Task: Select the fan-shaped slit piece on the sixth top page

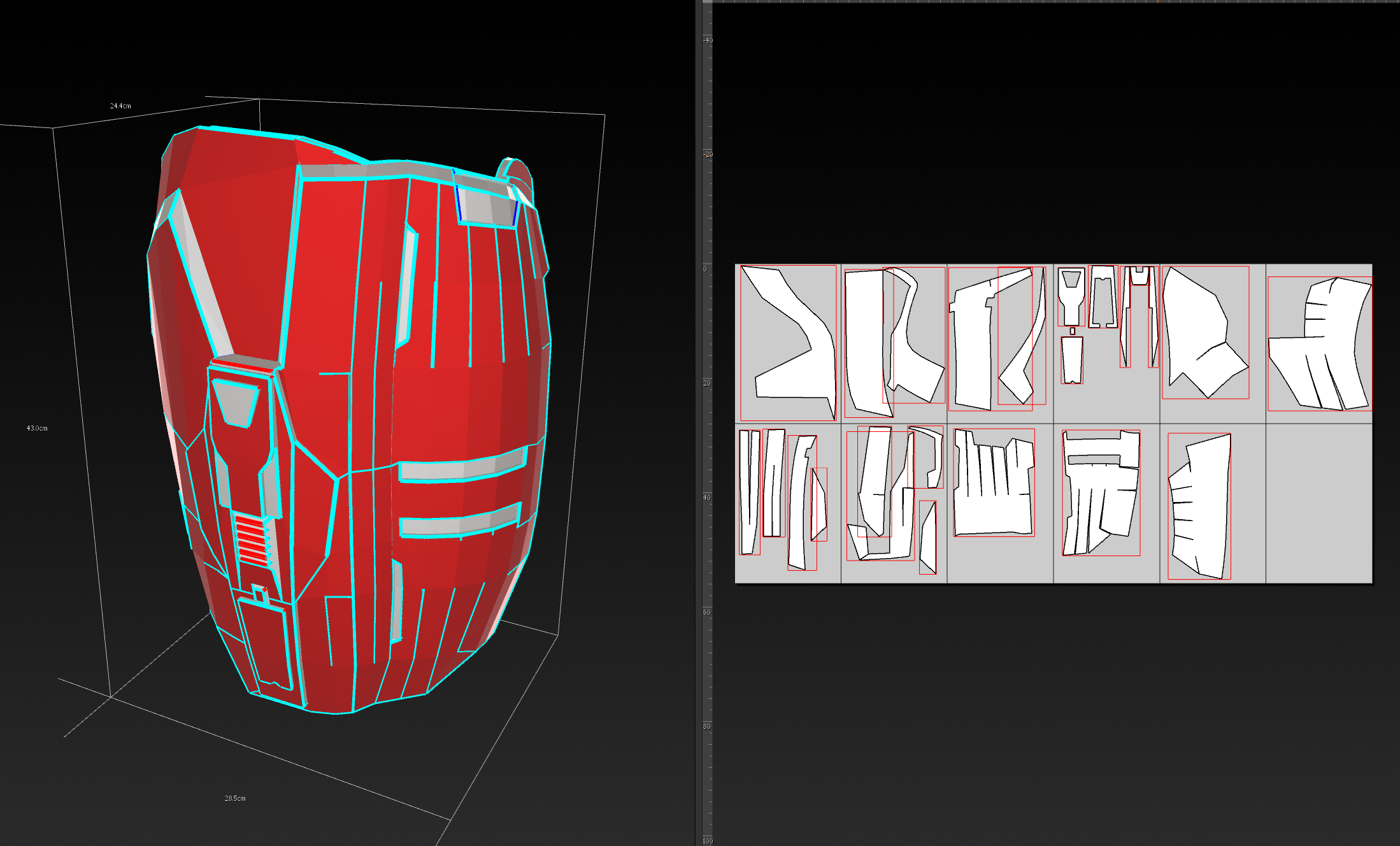Action: [x=1320, y=344]
